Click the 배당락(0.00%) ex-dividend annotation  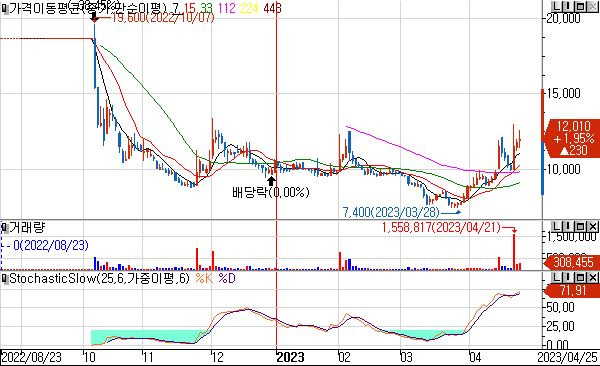(x=271, y=192)
